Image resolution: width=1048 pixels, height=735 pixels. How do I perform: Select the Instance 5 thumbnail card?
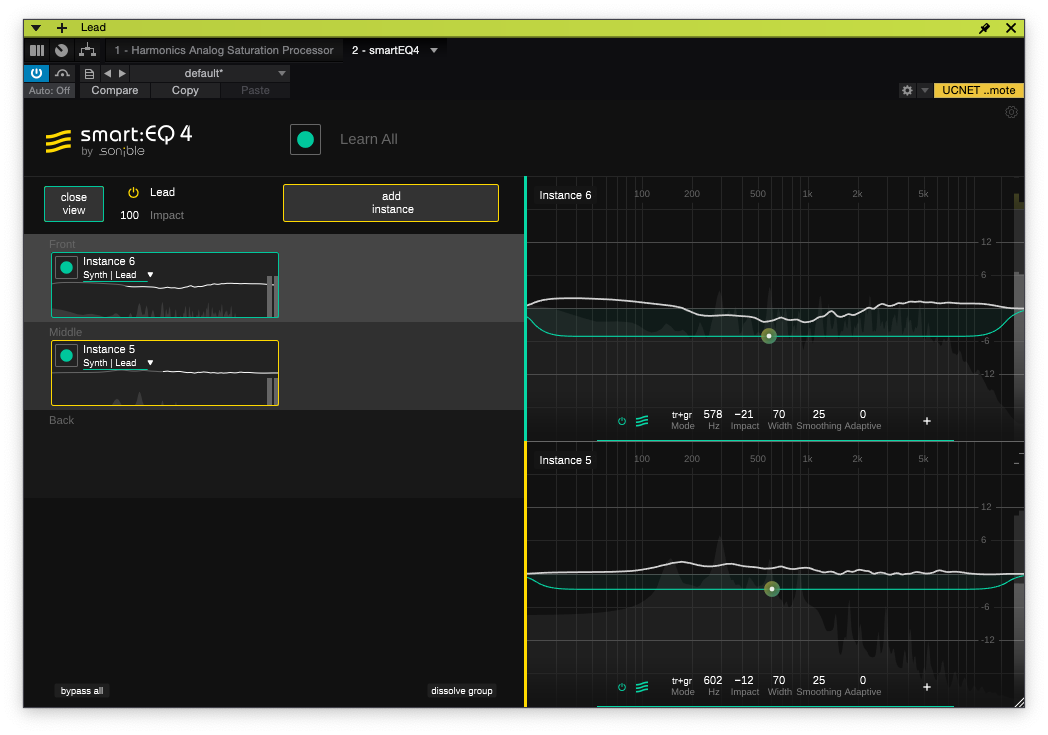(x=165, y=373)
